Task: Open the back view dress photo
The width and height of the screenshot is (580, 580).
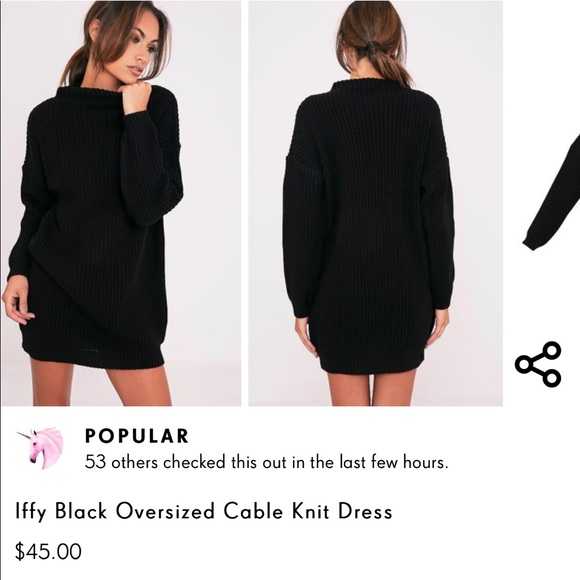Action: pyautogui.click(x=375, y=203)
